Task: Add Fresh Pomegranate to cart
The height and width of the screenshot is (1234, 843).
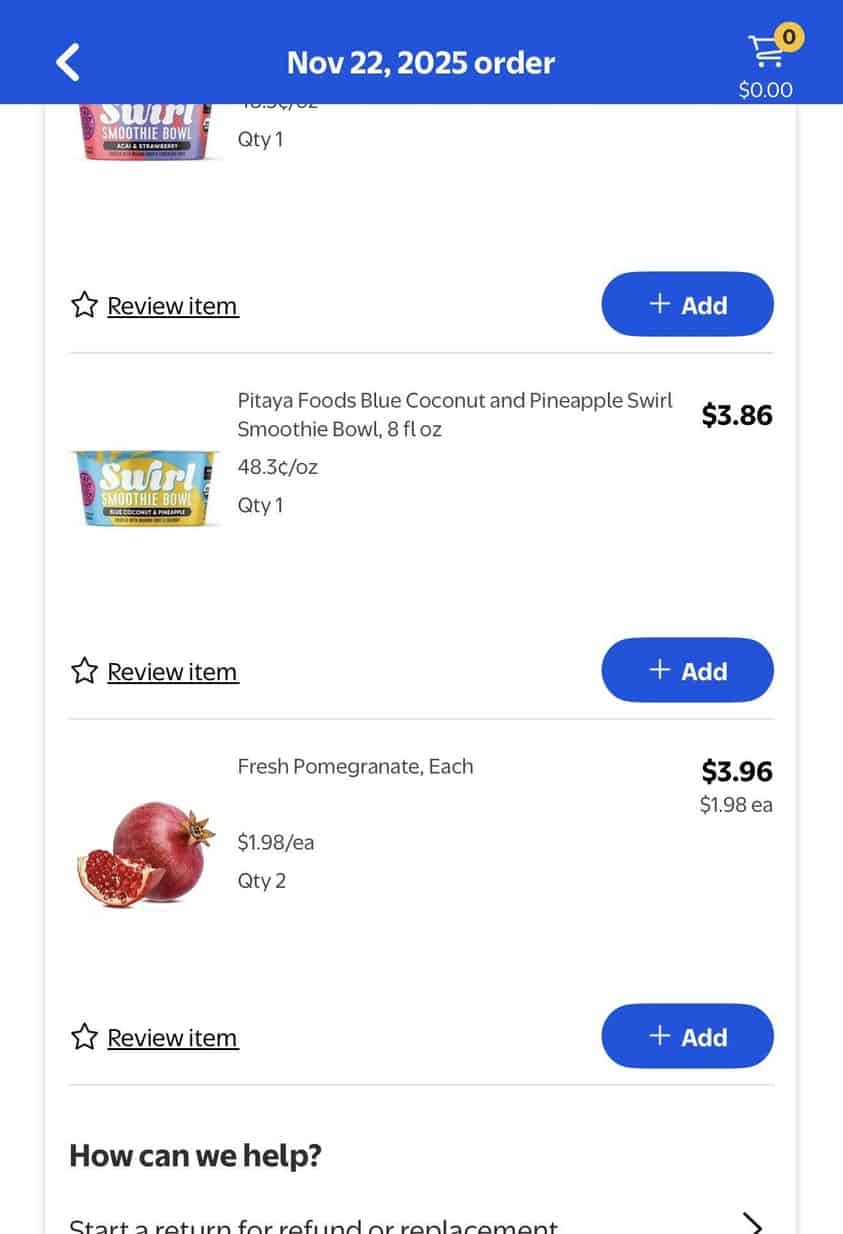Action: [x=687, y=1037]
